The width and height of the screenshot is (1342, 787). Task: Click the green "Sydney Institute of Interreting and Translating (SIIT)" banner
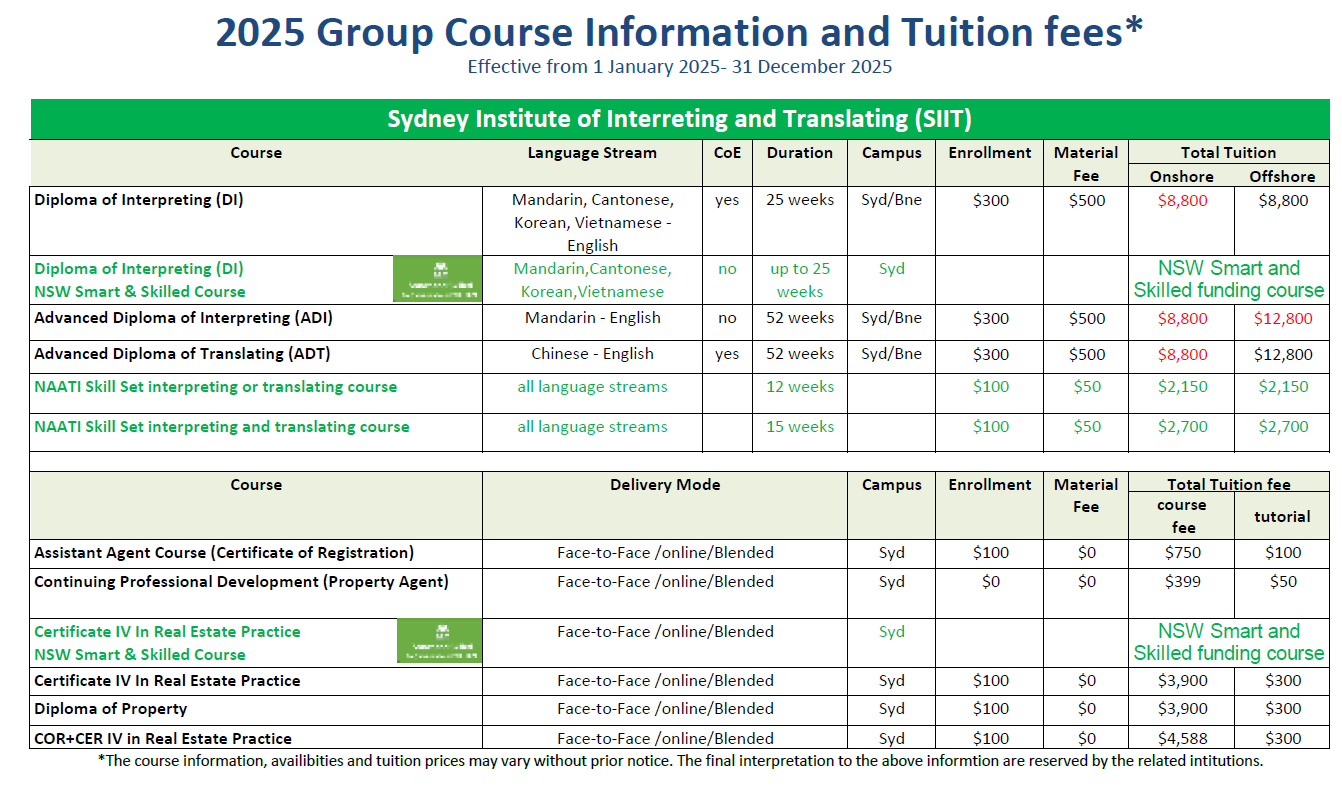tap(680, 119)
